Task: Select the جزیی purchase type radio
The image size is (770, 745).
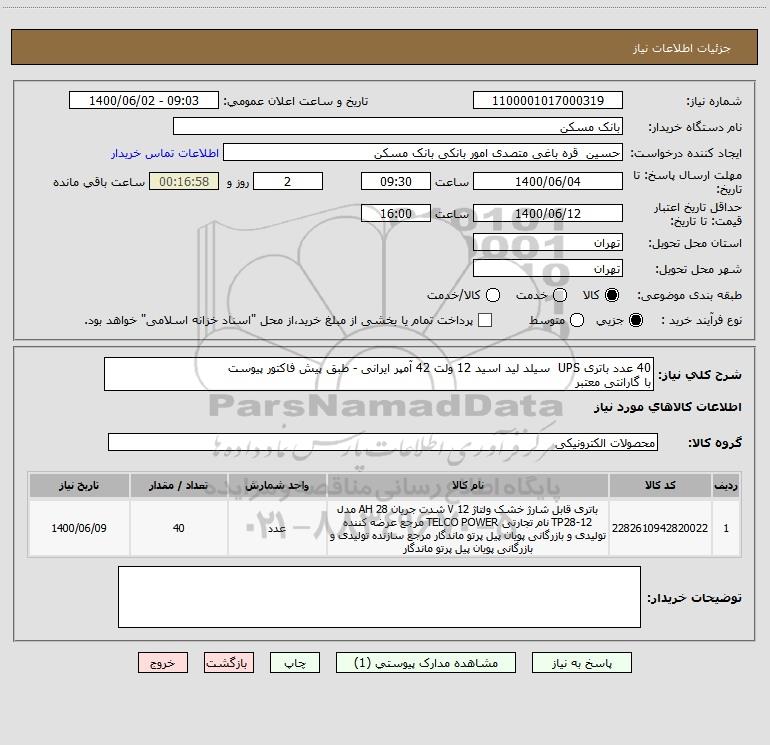Action: tap(635, 320)
